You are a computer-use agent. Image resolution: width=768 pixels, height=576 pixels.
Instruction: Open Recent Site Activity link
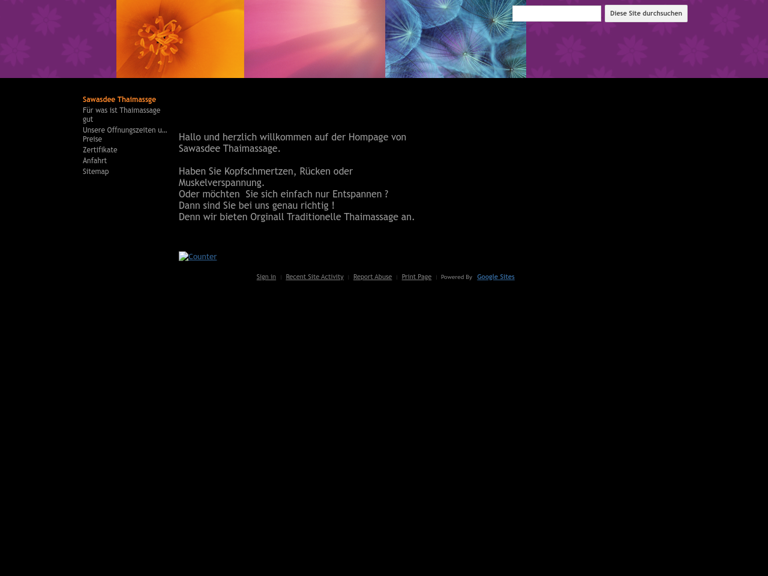[314, 277]
